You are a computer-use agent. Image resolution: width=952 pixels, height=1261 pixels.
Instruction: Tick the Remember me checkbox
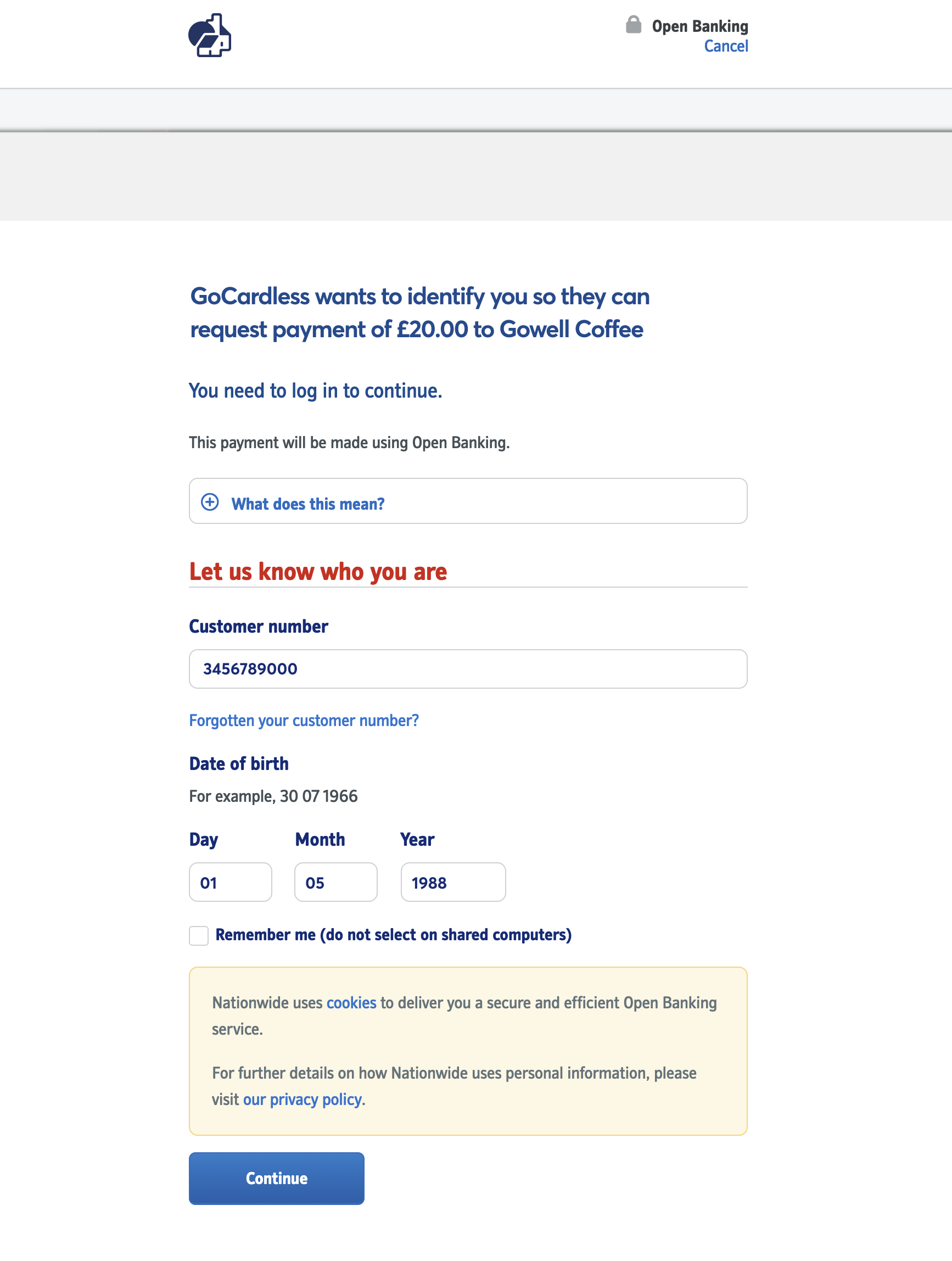pos(199,935)
